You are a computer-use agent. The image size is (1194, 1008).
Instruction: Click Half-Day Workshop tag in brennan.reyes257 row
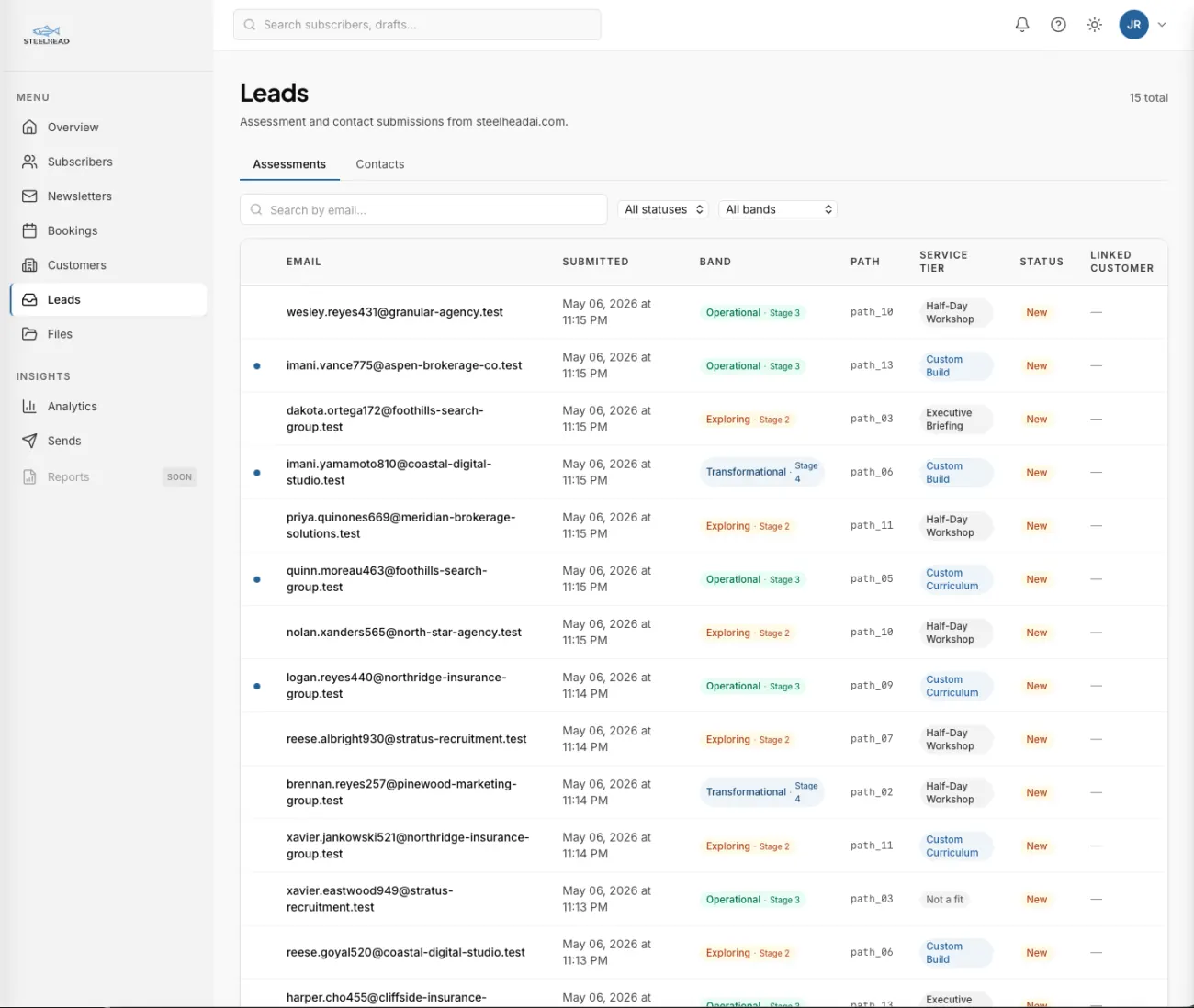point(955,793)
